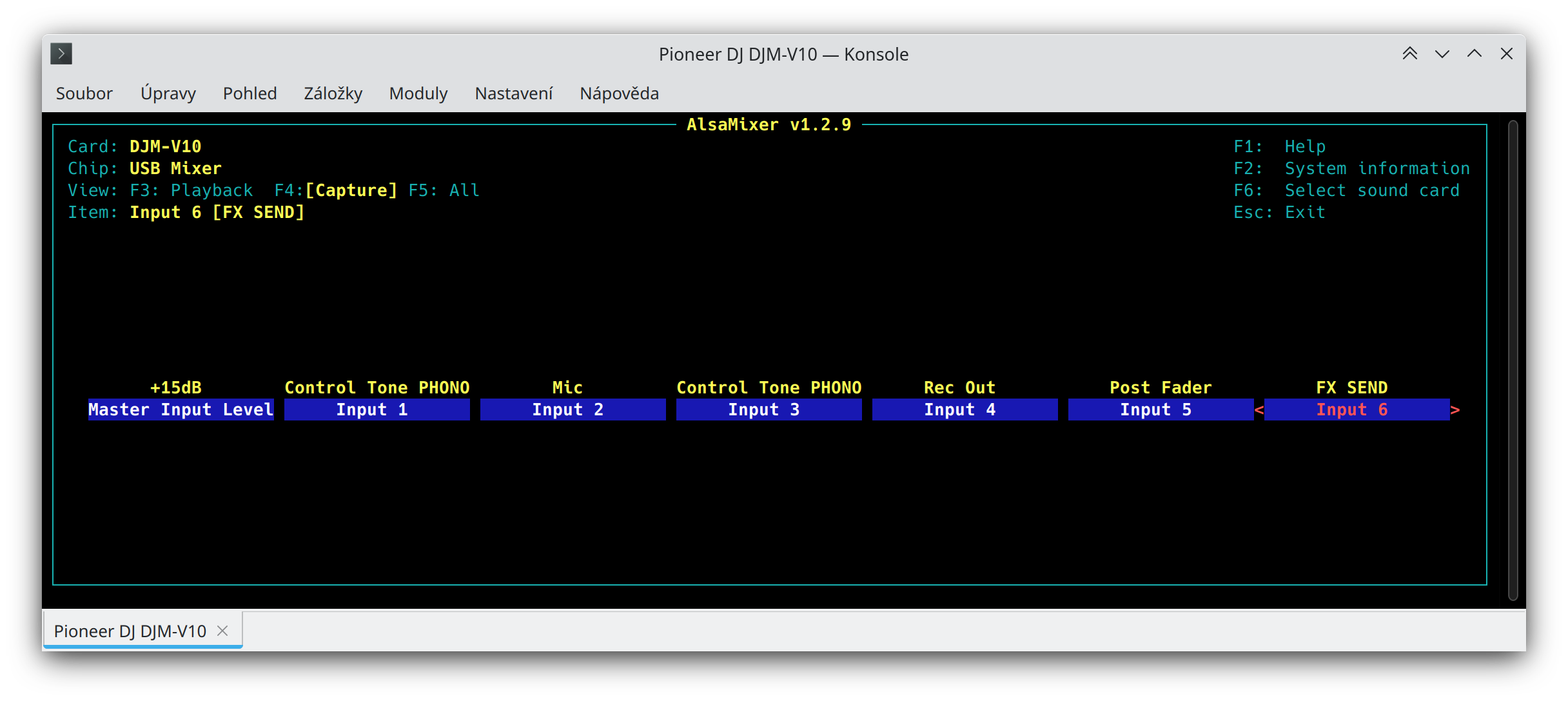Close the Konsole window
The image size is (1568, 701).
pos(1506,54)
